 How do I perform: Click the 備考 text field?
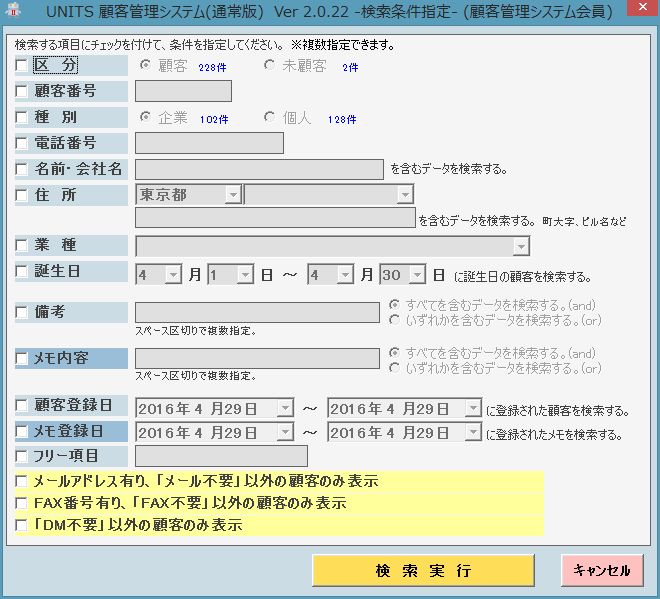257,312
